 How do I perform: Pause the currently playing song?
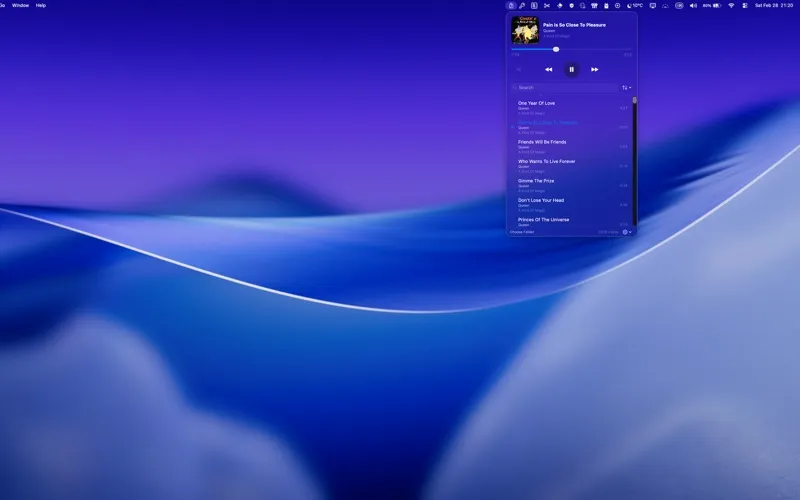coord(571,69)
